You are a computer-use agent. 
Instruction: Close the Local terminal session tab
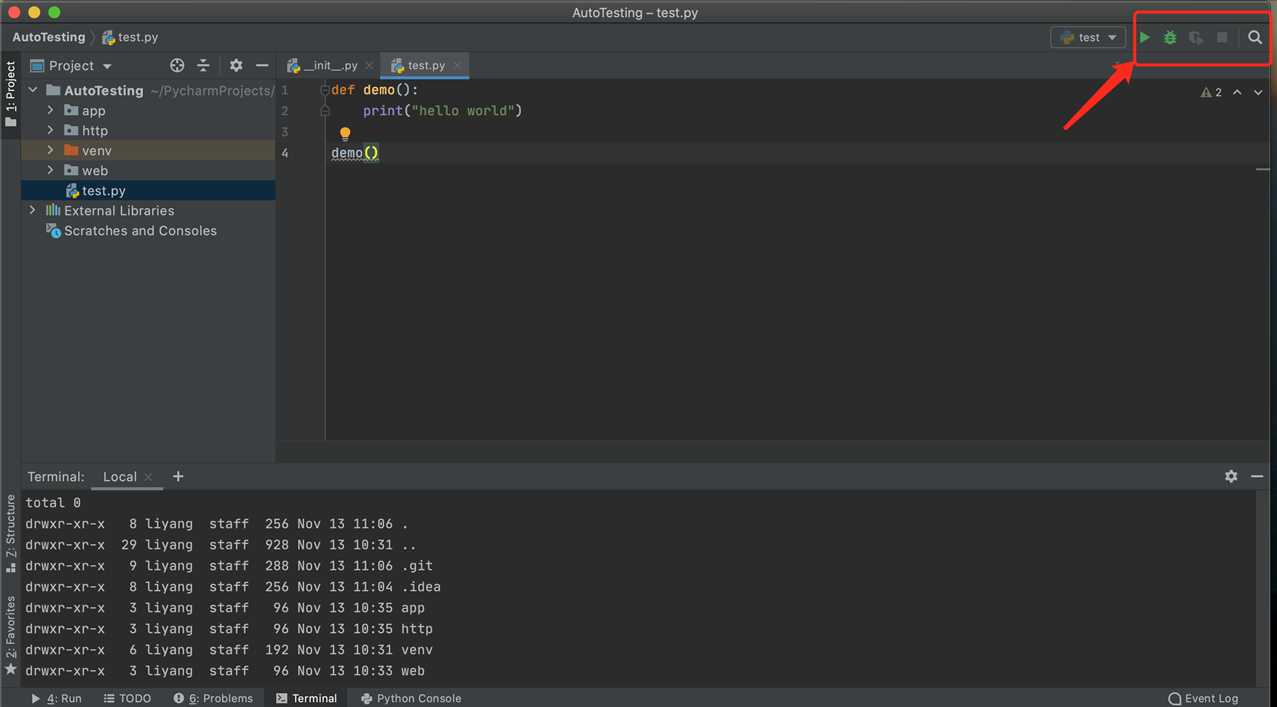tap(148, 477)
